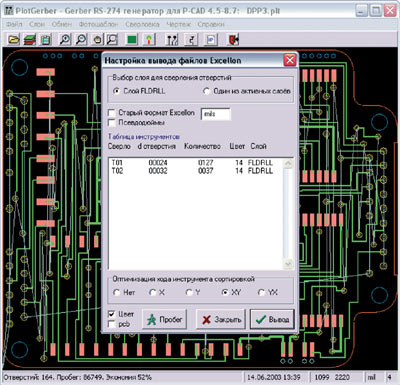Click the clipboard toolbar icon
Viewport: 400px width, 385px height.
tap(45, 40)
